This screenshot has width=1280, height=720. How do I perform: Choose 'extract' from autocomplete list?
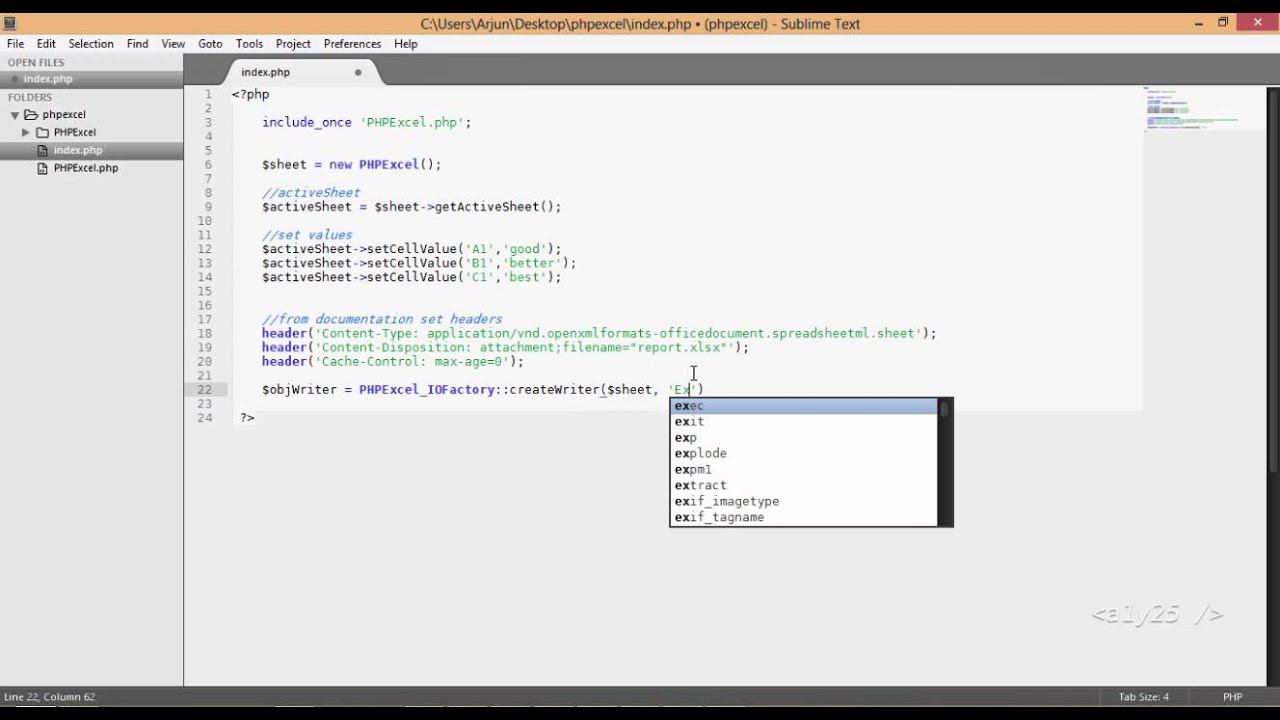[x=804, y=486]
